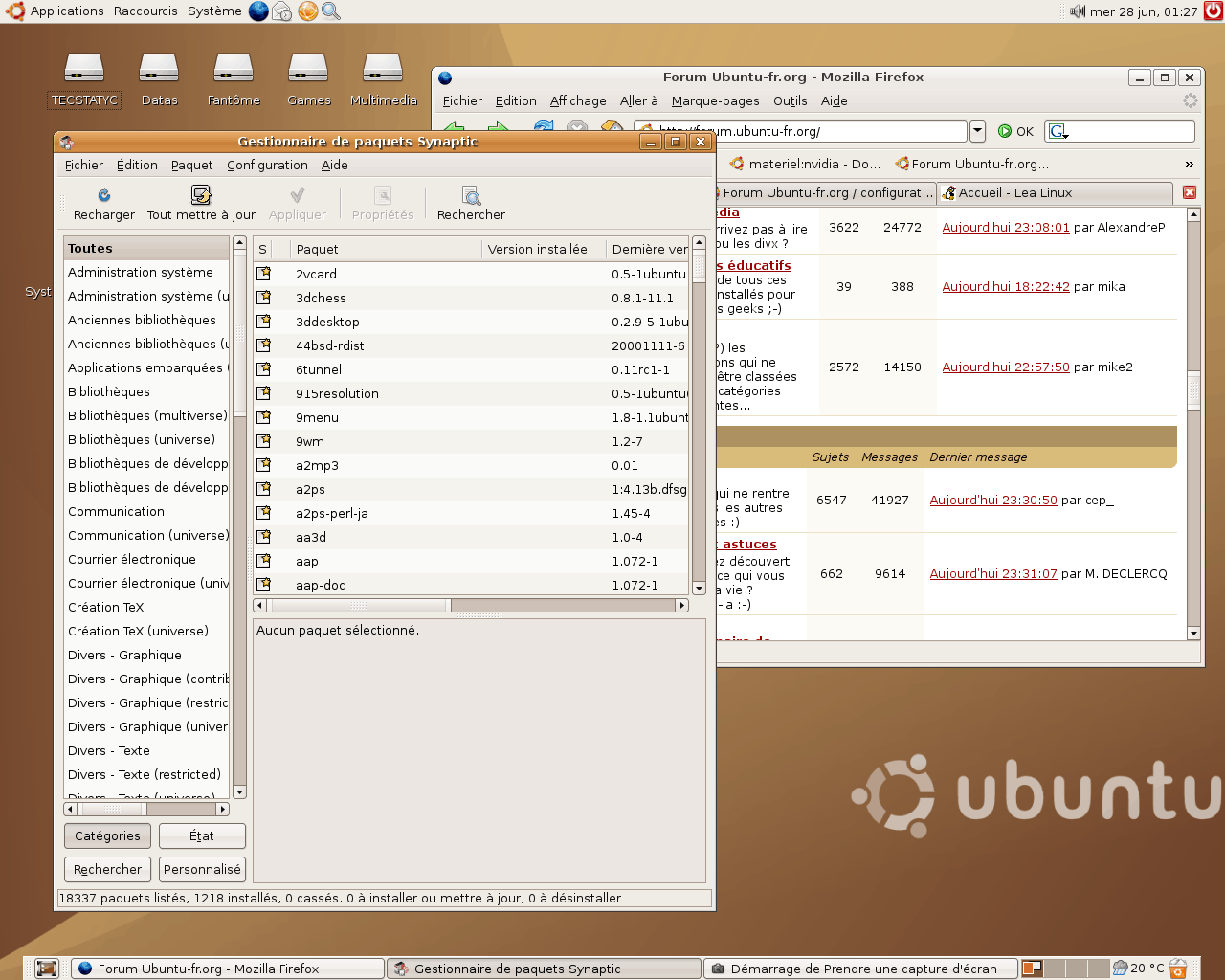This screenshot has height=980, width=1225.
Task: Open Aujourd'hui 23:31:07 forum link
Action: [993, 573]
